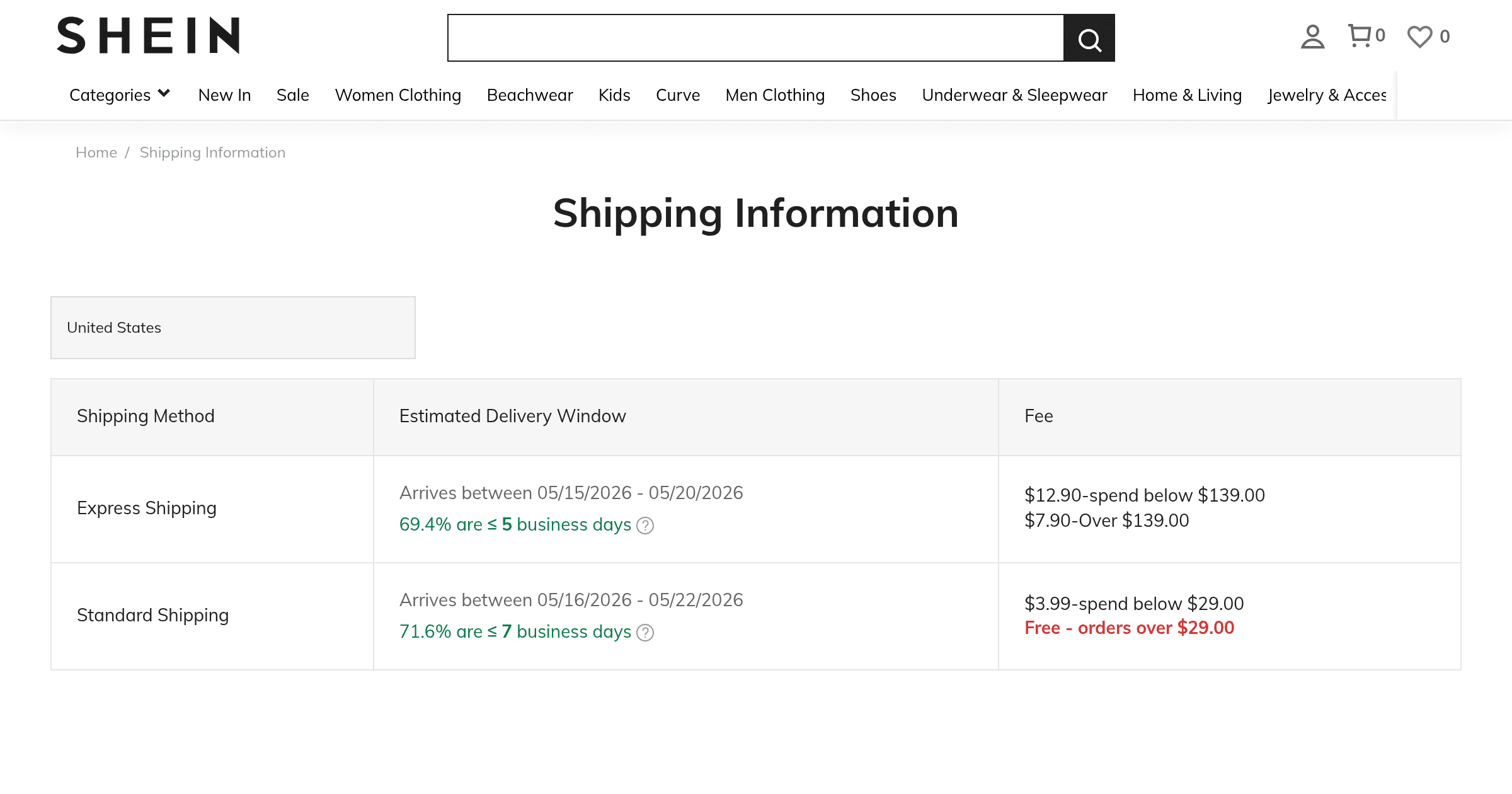Click into the search text field
The width and height of the screenshot is (1512, 794).
pos(755,38)
